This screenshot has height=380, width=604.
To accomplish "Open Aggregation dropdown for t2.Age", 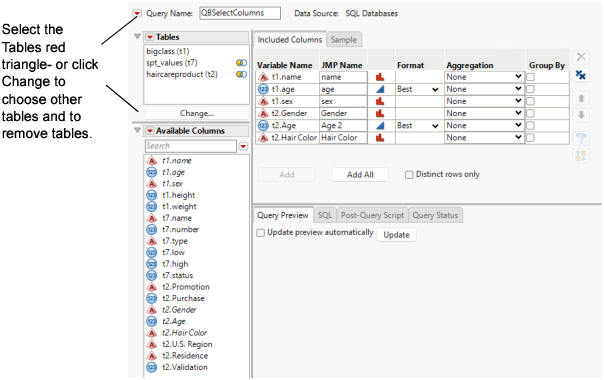I will point(484,126).
